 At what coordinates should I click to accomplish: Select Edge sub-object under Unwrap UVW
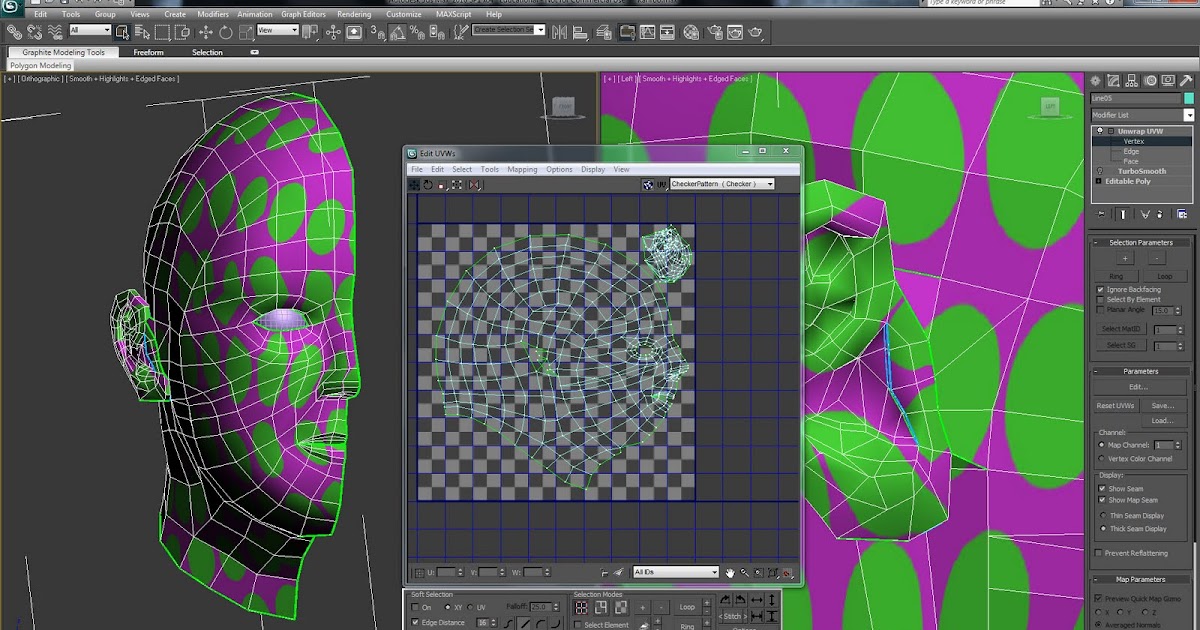pos(1130,151)
